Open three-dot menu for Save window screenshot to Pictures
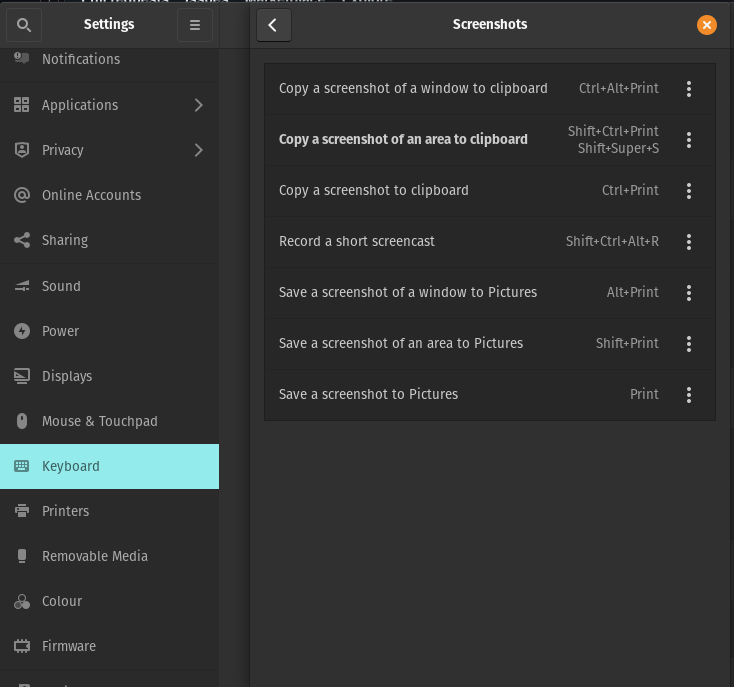Screen dimensions: 734x687 [689, 292]
